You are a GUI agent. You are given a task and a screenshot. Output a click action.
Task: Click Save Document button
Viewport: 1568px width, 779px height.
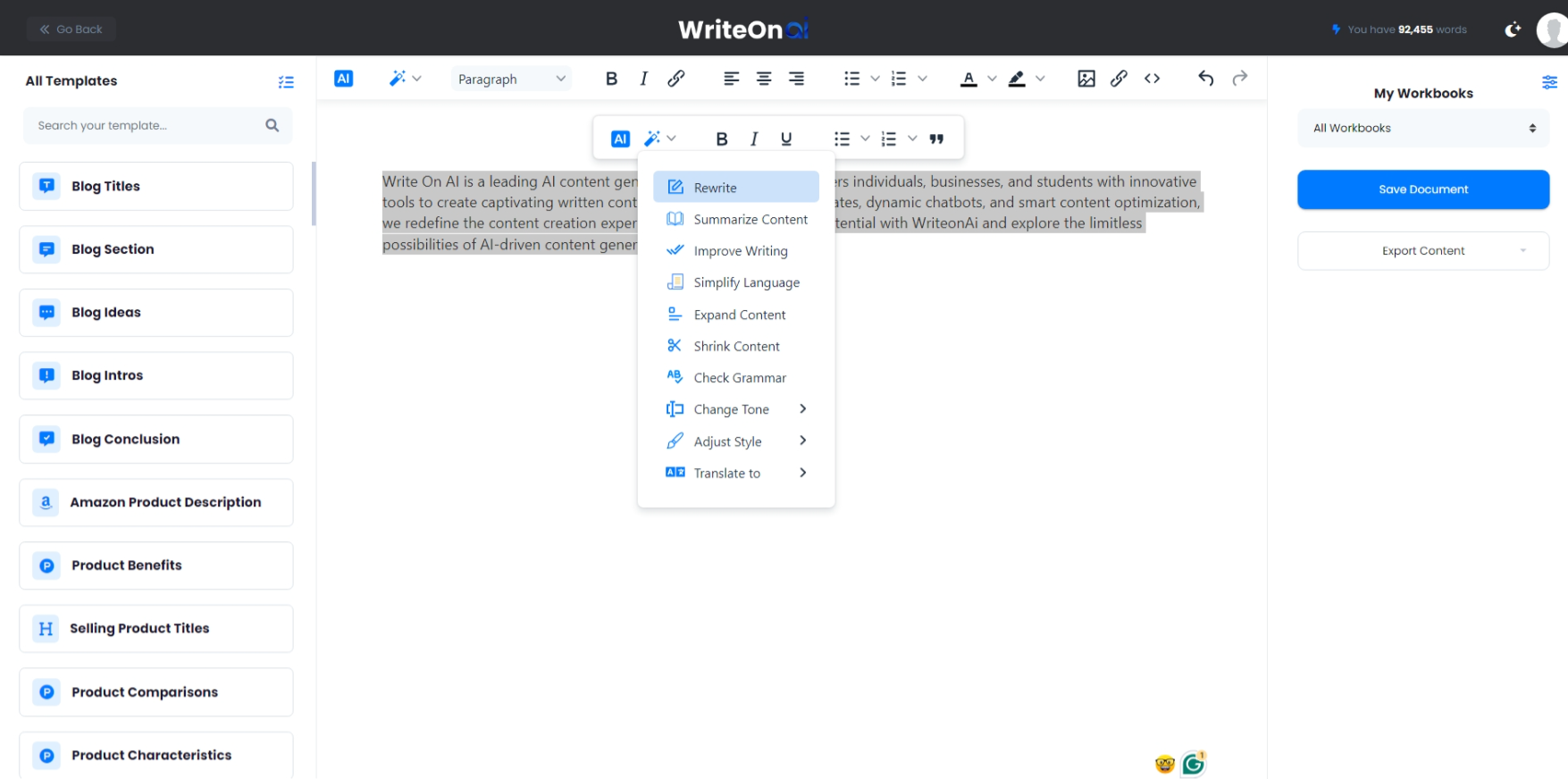(1423, 189)
